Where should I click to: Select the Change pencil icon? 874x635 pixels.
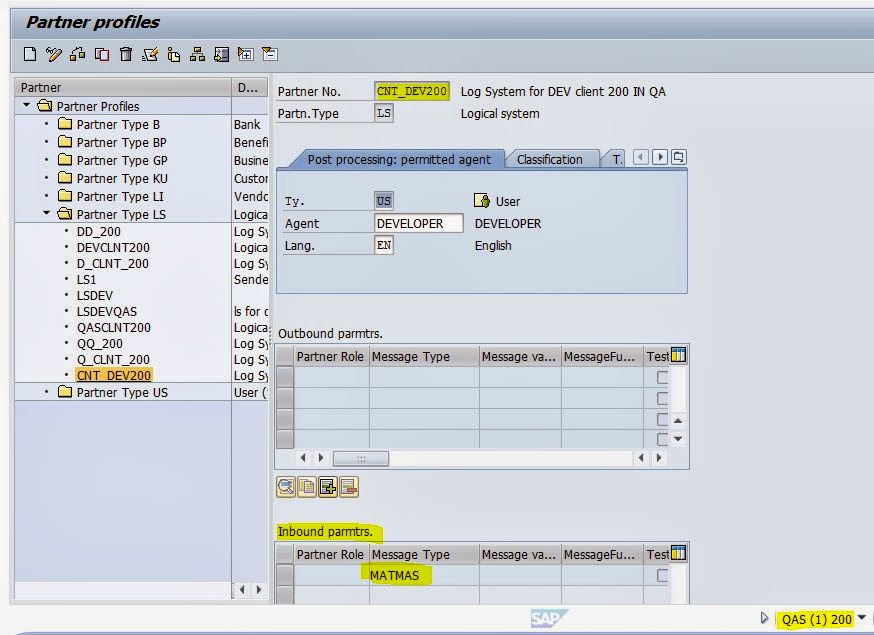click(55, 53)
